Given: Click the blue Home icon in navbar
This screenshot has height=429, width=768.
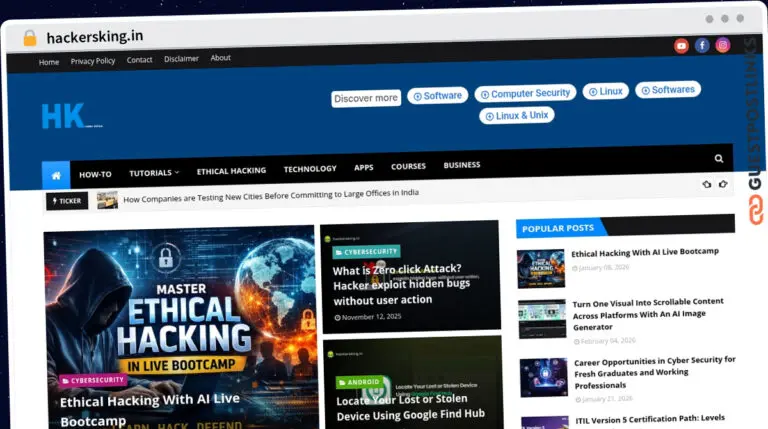Looking at the screenshot, I should (56, 175).
